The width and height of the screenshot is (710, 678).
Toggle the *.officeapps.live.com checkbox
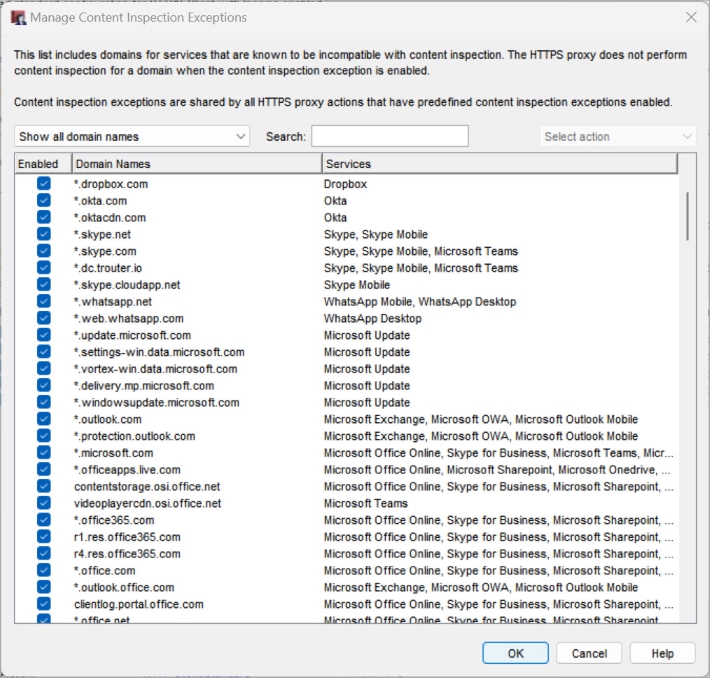pos(44,469)
